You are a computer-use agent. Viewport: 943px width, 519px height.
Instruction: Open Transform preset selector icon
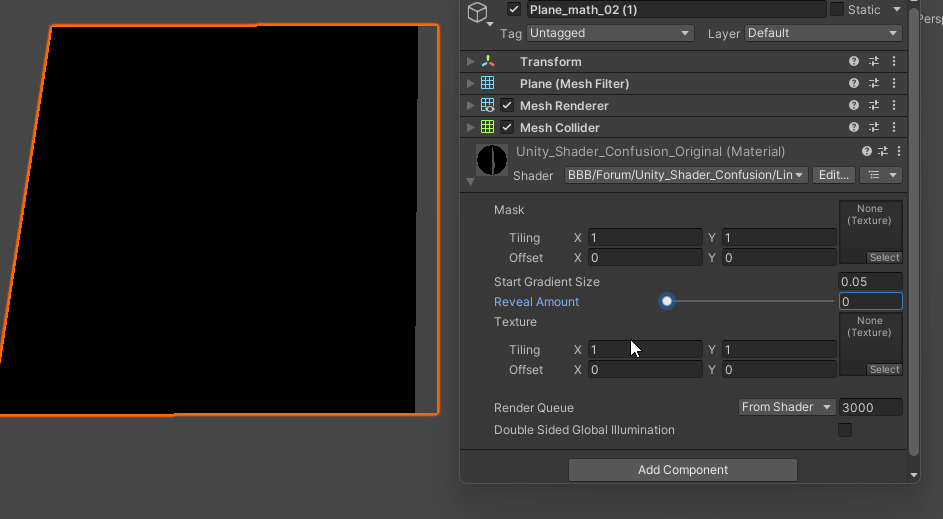click(874, 61)
